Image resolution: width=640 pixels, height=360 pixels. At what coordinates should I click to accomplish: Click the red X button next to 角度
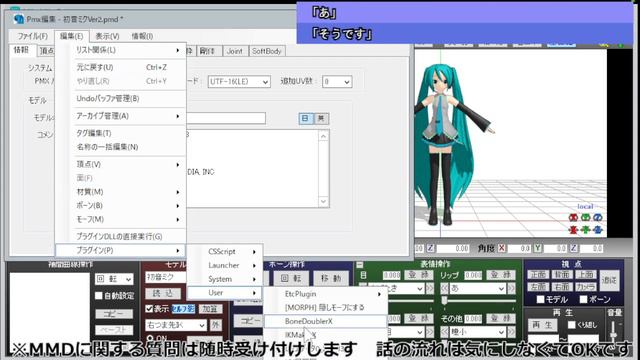click(x=502, y=248)
